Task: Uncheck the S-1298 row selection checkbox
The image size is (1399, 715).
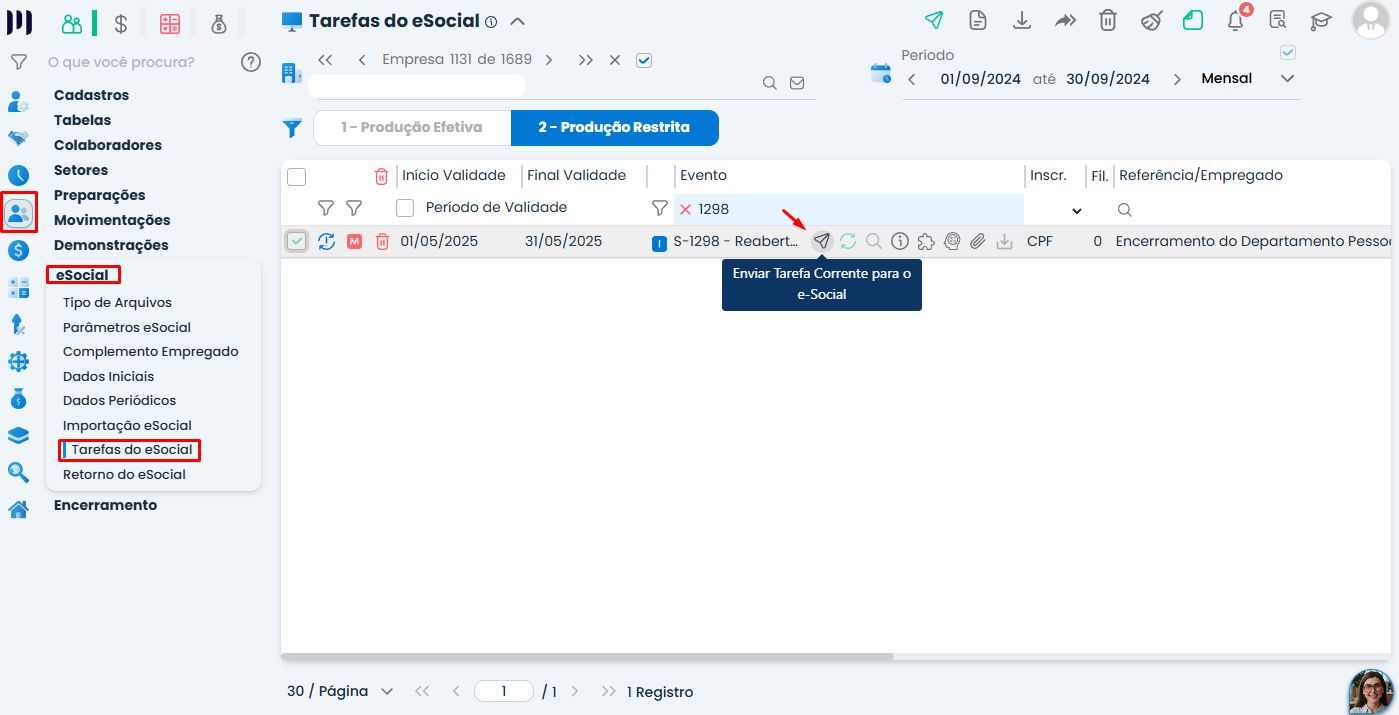Action: [x=296, y=241]
